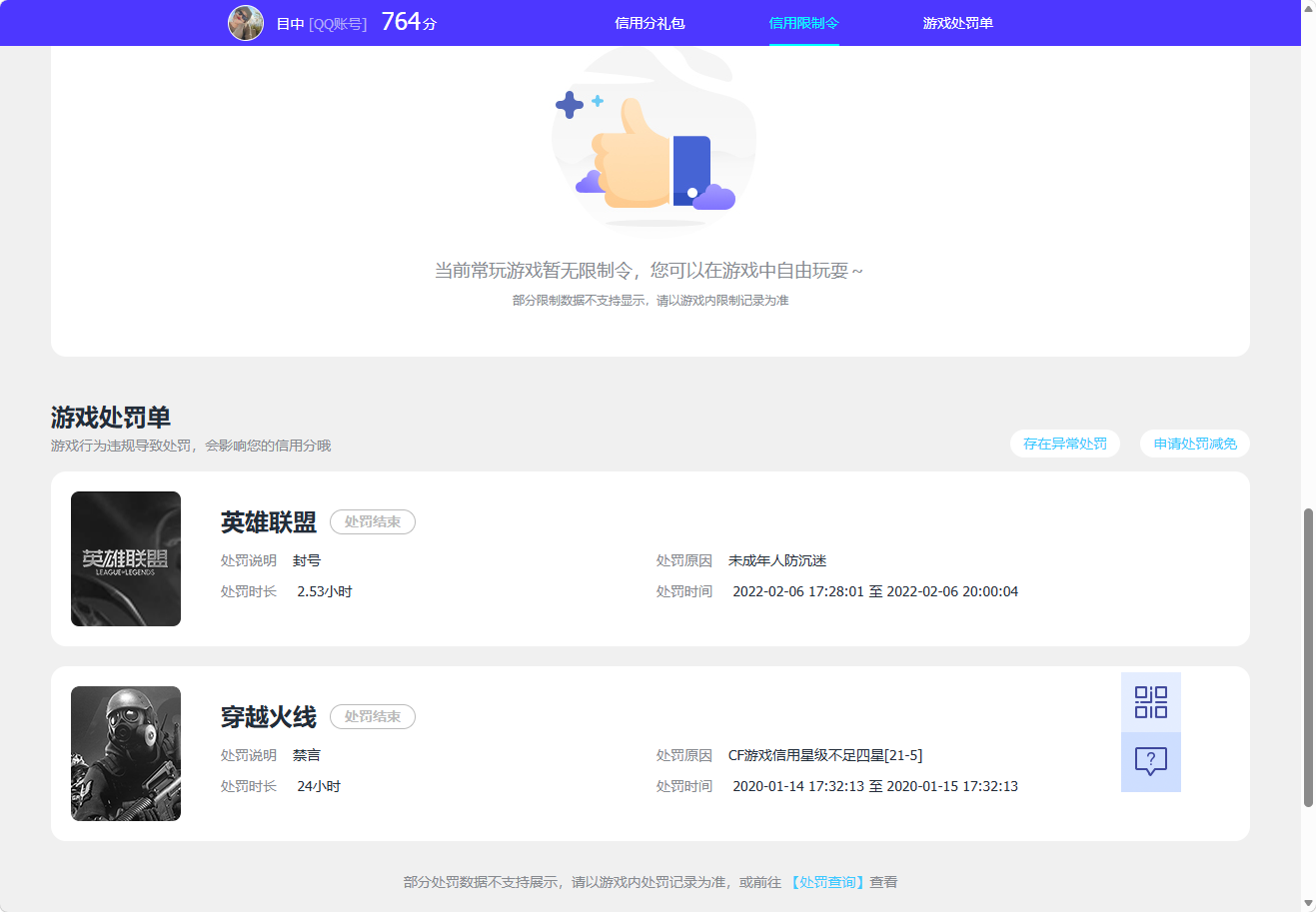Click the user avatar in the header

[246, 22]
